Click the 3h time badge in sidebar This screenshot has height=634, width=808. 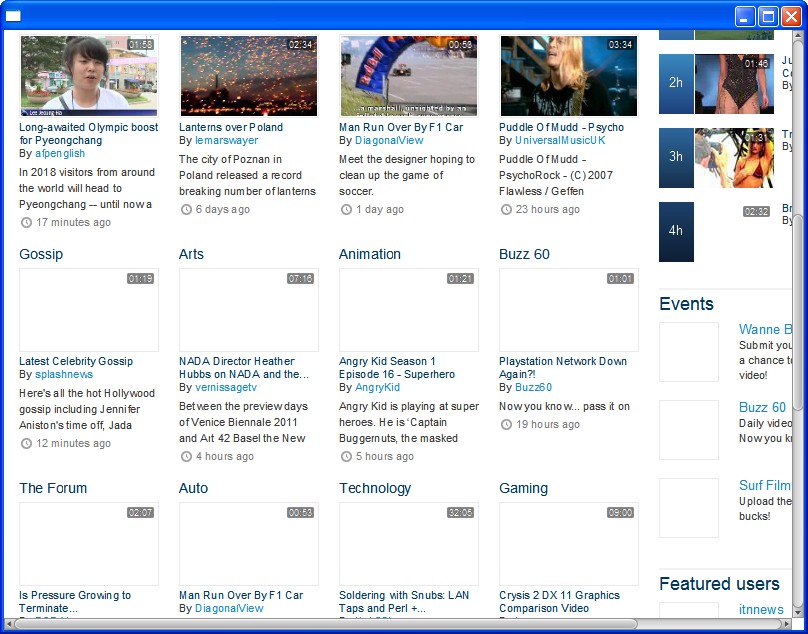pyautogui.click(x=676, y=157)
